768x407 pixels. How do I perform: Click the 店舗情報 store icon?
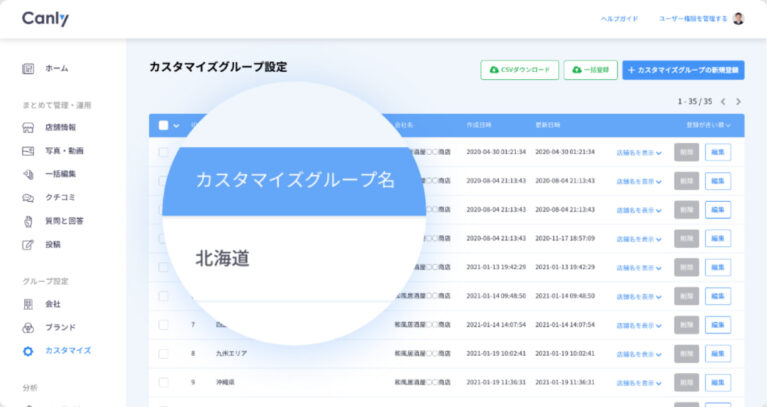click(x=28, y=128)
